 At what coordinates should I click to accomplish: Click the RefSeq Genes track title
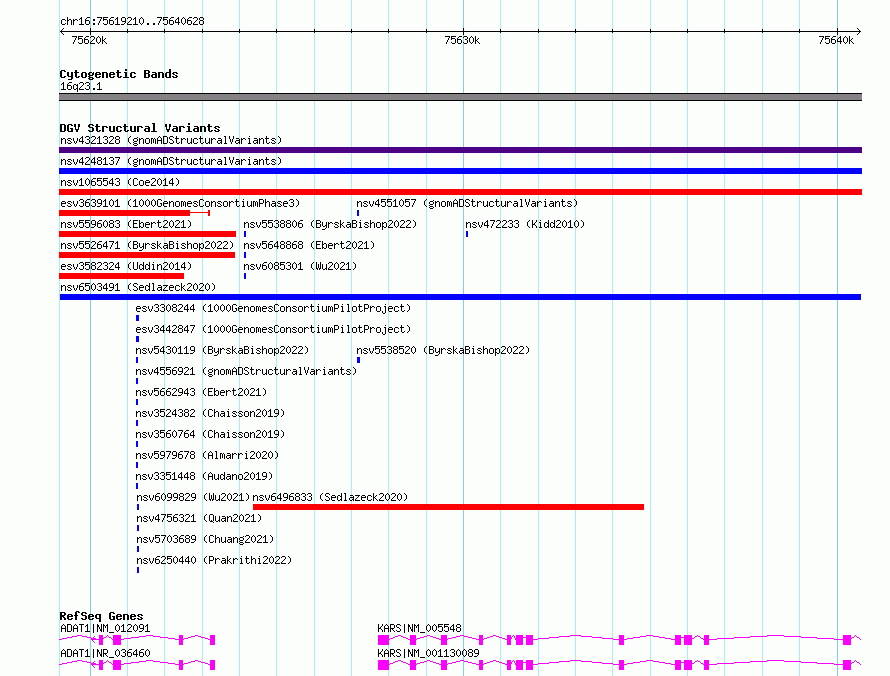coord(101,616)
